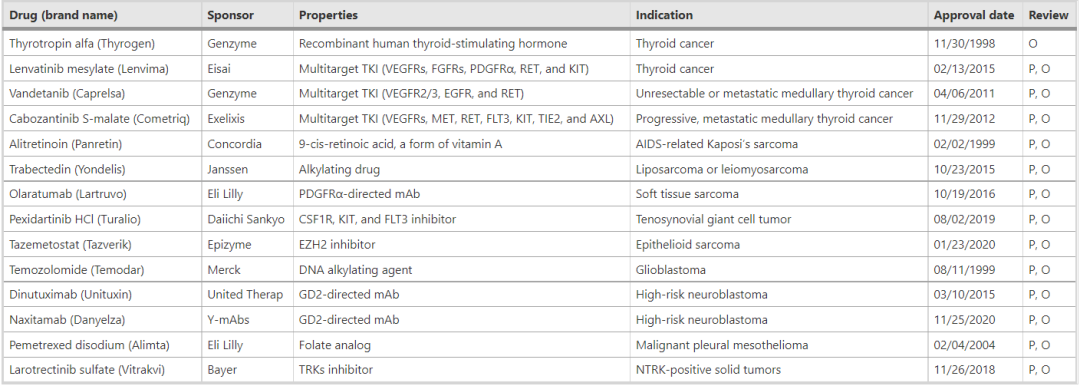Select the Tenosynovial giant cell tumor indication
This screenshot has width=1080, height=386.
click(x=714, y=219)
